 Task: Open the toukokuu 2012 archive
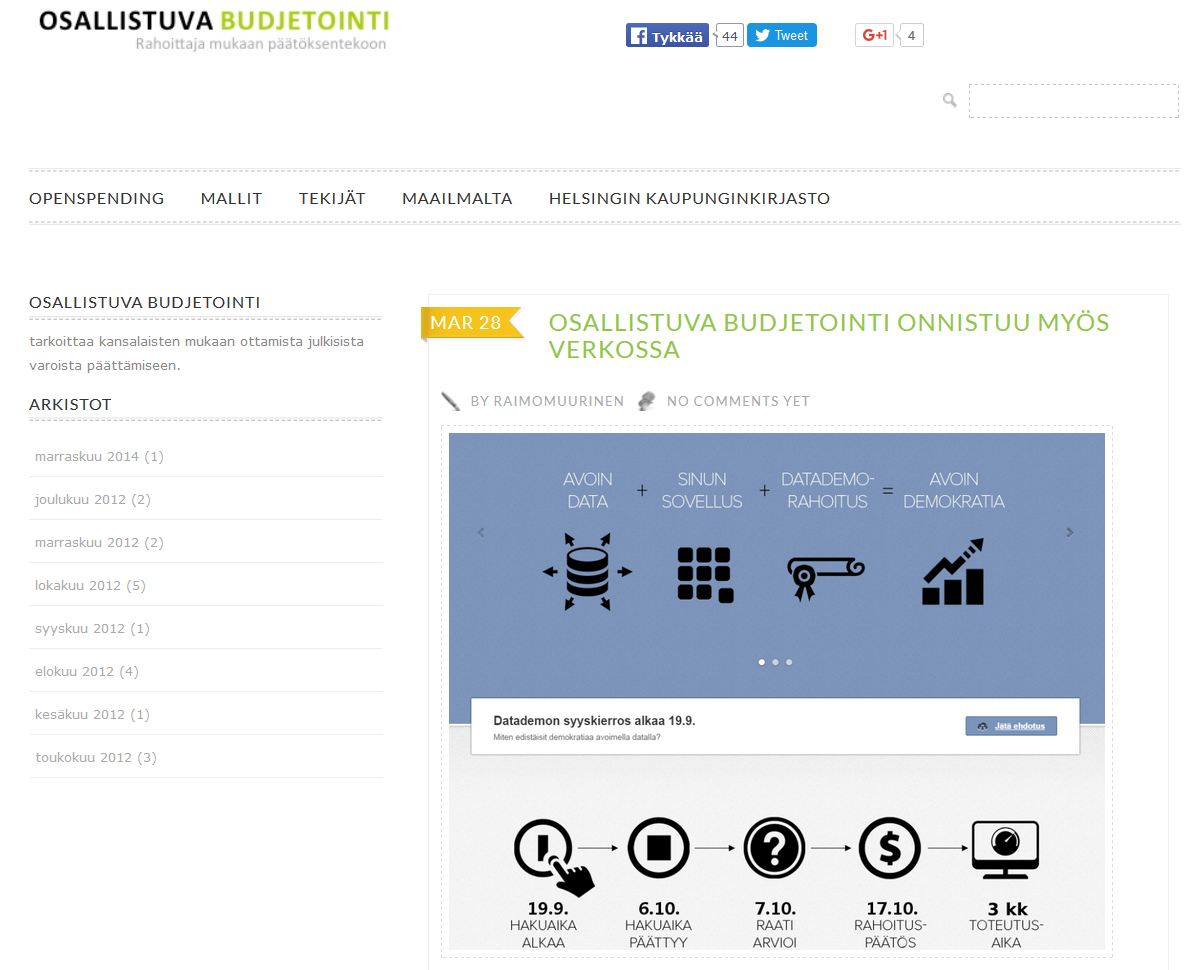(96, 757)
